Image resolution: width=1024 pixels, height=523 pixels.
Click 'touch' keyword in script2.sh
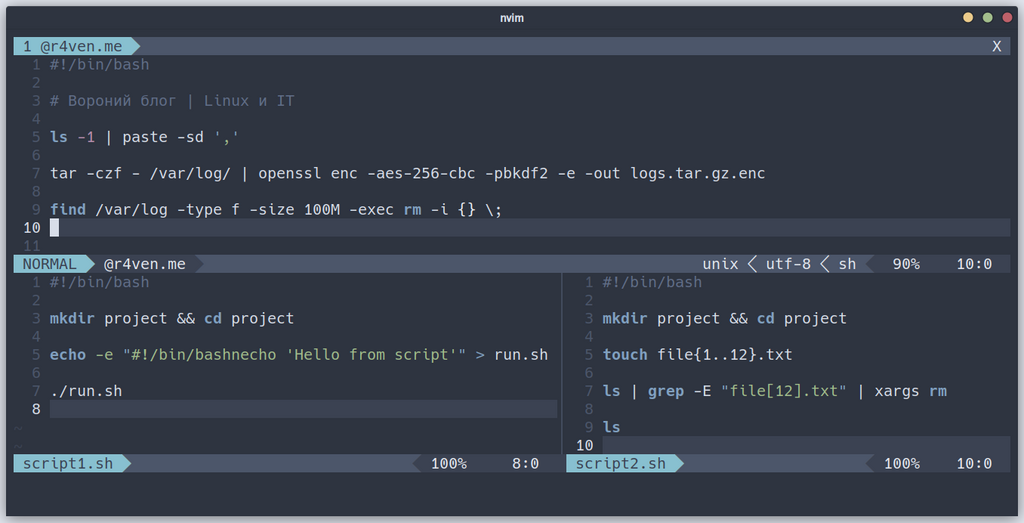click(x=624, y=355)
